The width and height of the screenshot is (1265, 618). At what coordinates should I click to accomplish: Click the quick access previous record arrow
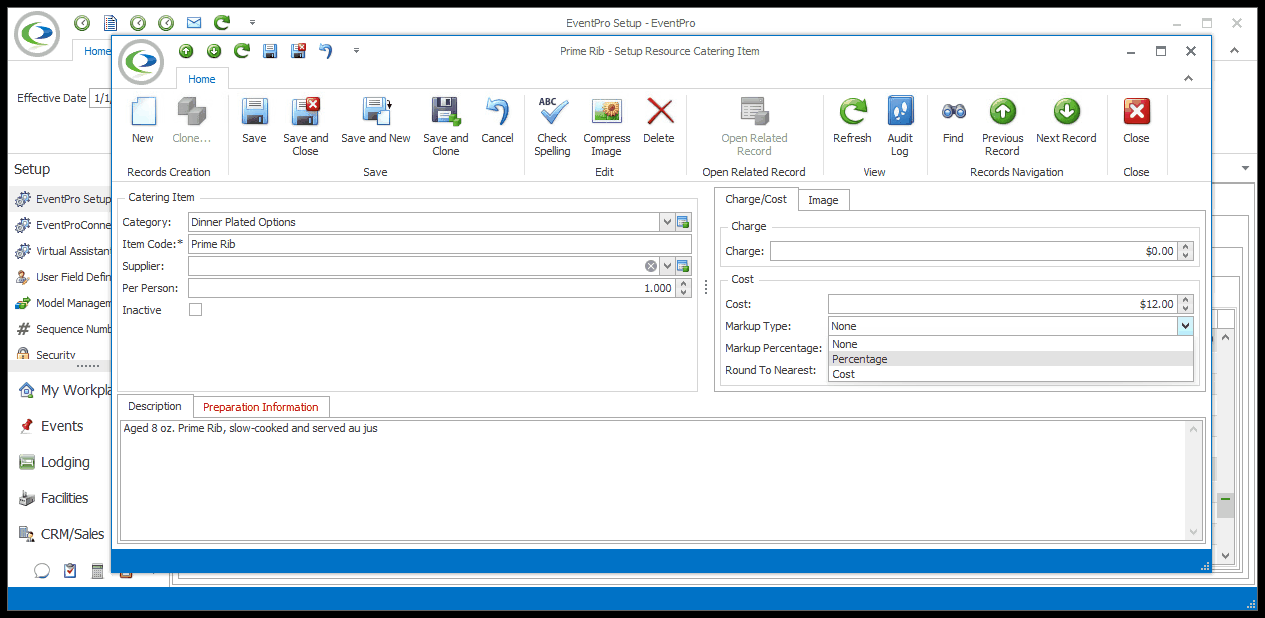click(186, 51)
